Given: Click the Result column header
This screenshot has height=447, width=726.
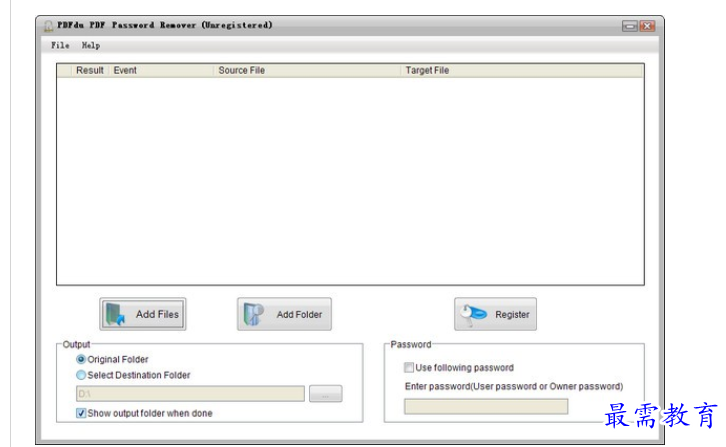Looking at the screenshot, I should click(x=90, y=70).
